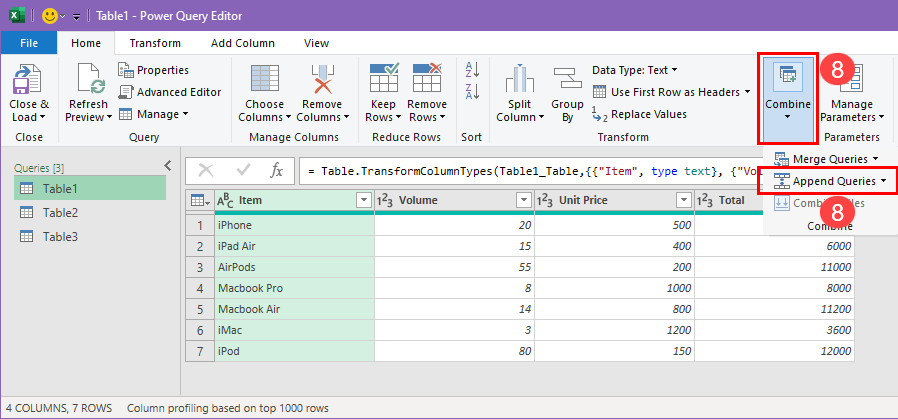Click the Macbook Pro cell
This screenshot has width=898, height=419.
click(x=294, y=288)
